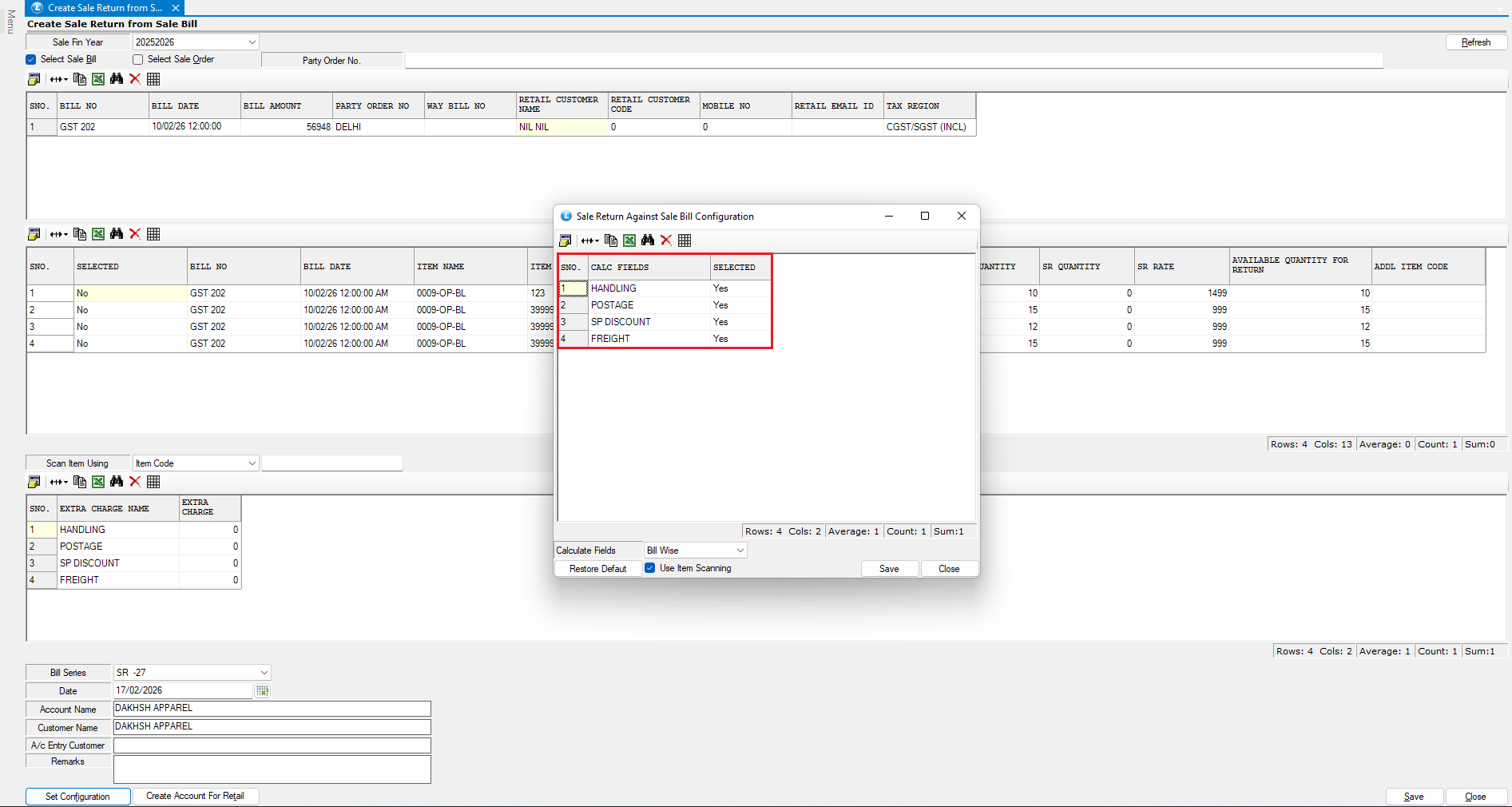The width and height of the screenshot is (1512, 807).
Task: Open the Bill Series dropdown
Action: (x=264, y=673)
